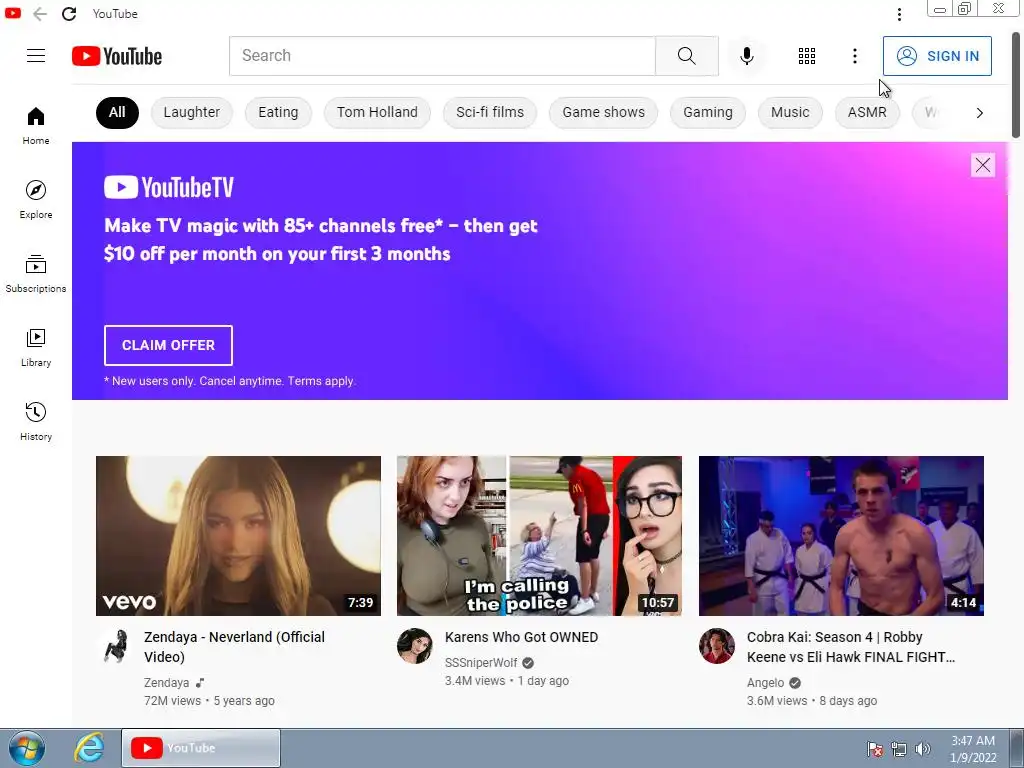This screenshot has height=768, width=1024.
Task: Focus the Search input field
Action: click(x=442, y=56)
